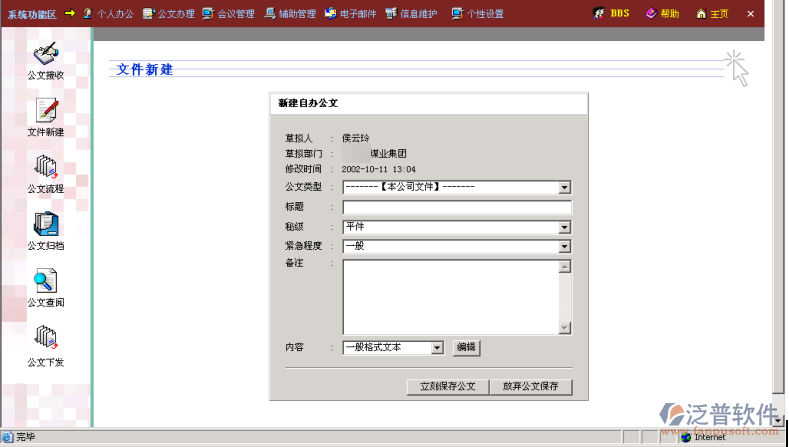Click the page scrollbar down arrow
This screenshot has width=789, height=447.
tap(778, 419)
